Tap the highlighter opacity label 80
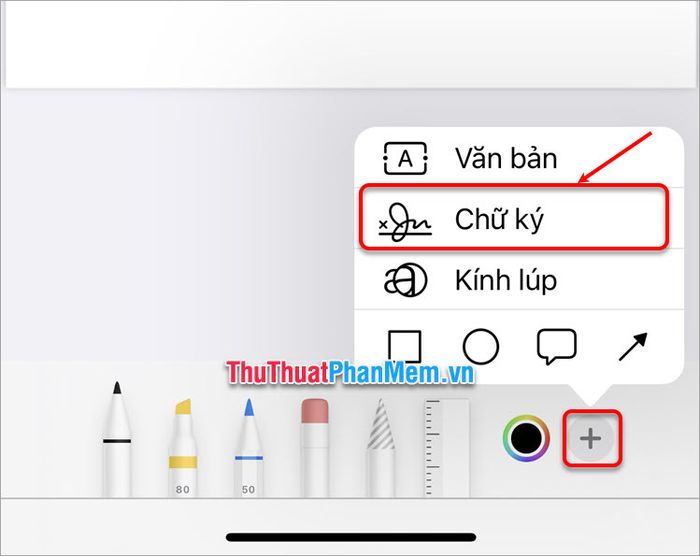Viewport: 700px width, 556px height. [183, 489]
